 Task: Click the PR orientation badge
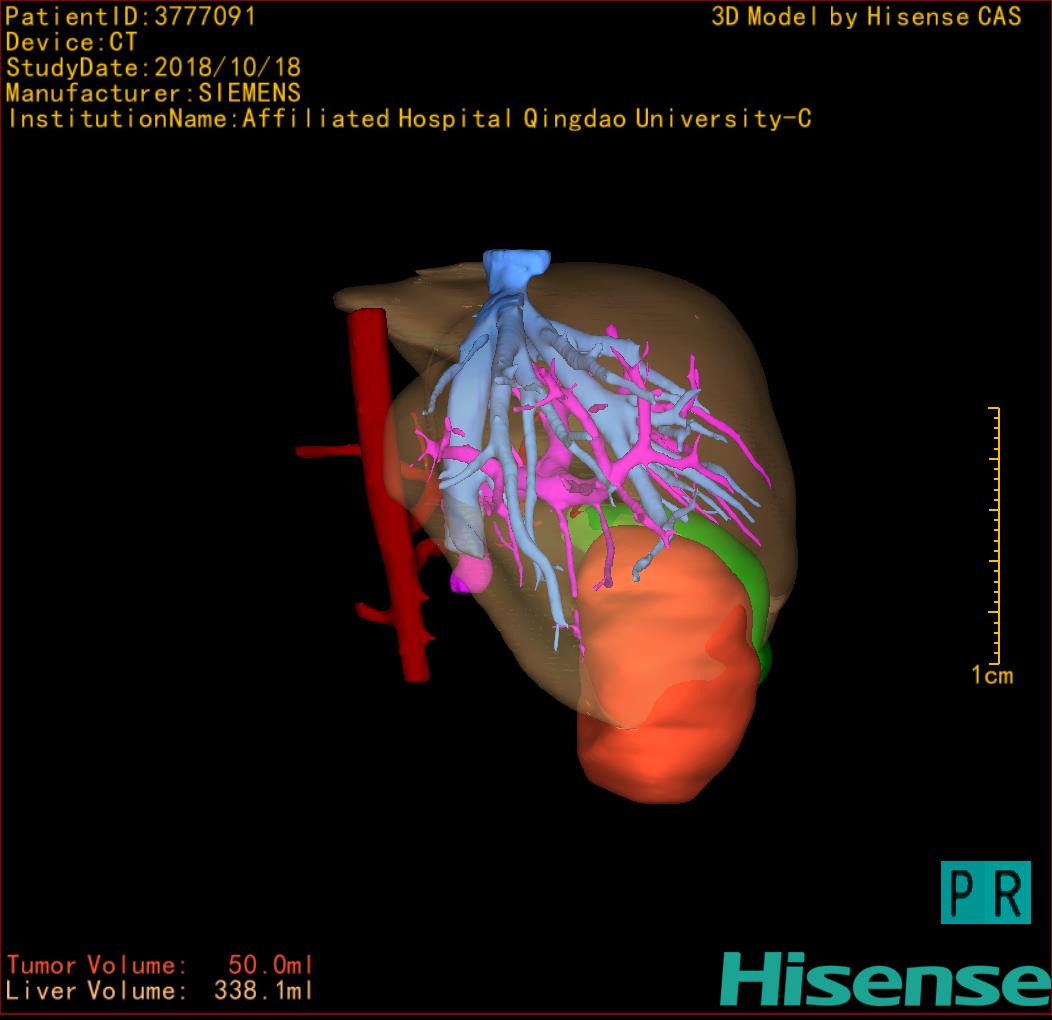click(985, 891)
